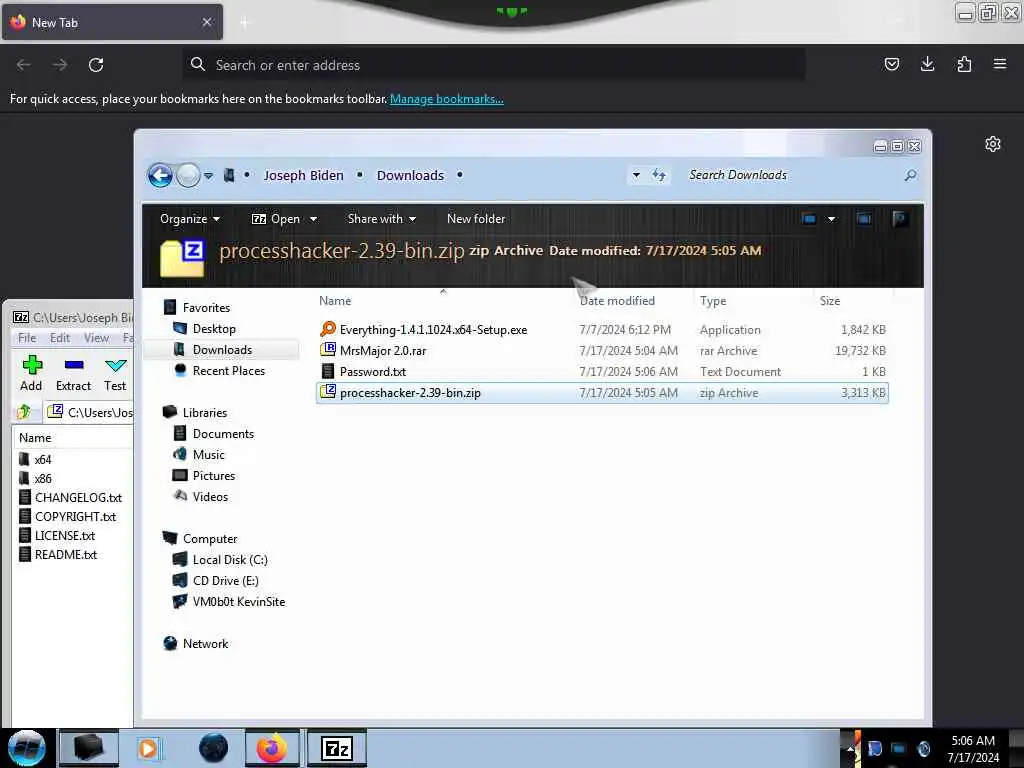Click the Joseph Biden breadcrumb
The height and width of the screenshot is (768, 1024).
click(303, 175)
